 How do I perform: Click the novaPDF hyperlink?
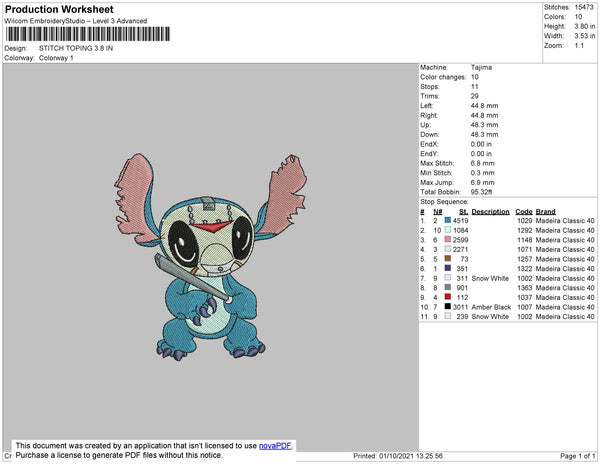tap(275, 446)
